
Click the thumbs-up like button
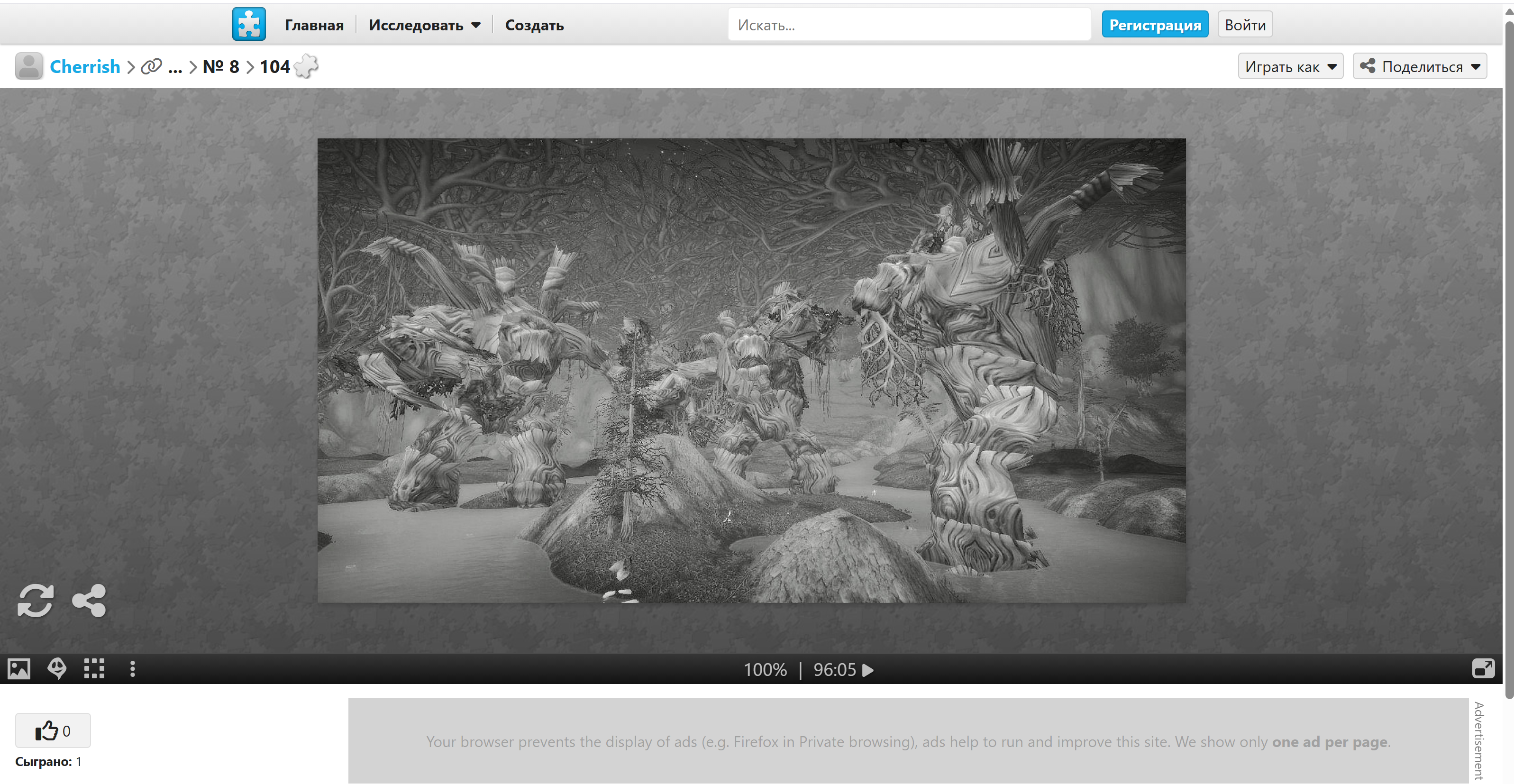point(53,730)
